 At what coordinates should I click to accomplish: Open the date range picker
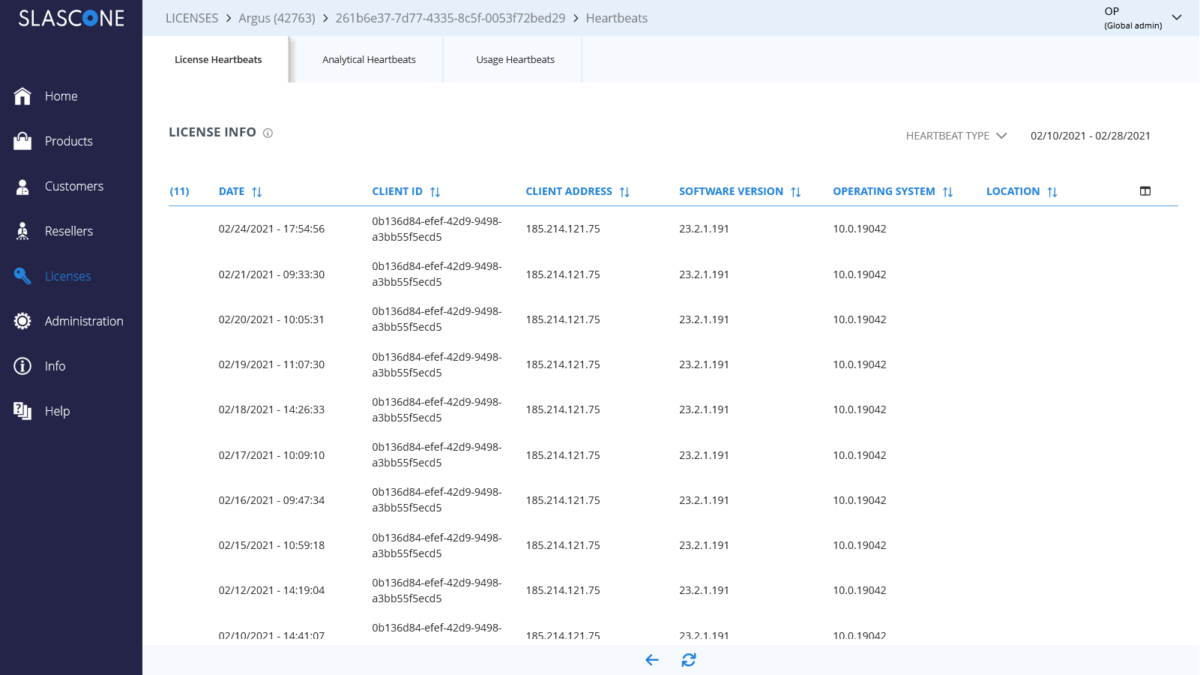1090,136
